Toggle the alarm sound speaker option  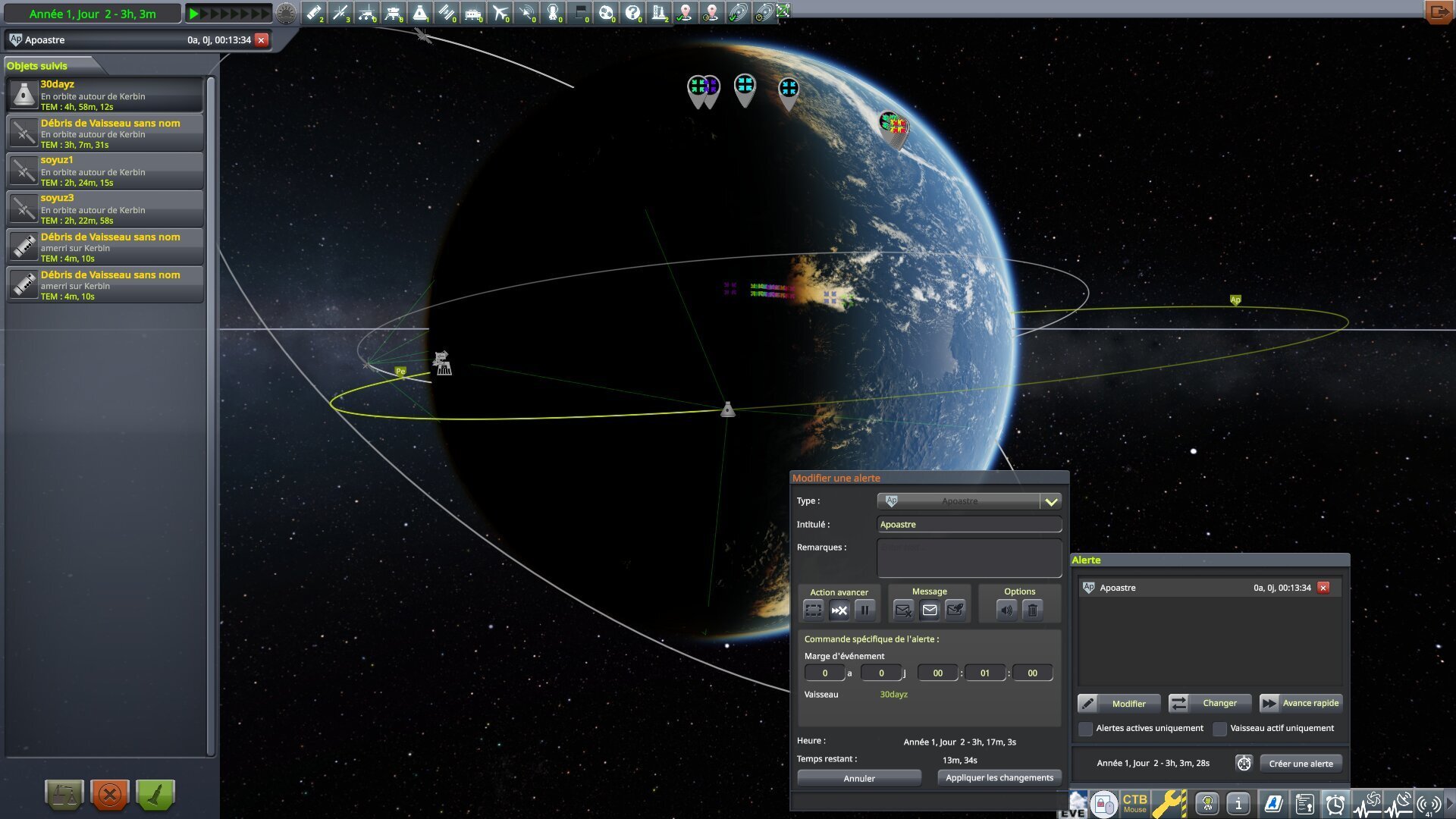coord(1006,610)
